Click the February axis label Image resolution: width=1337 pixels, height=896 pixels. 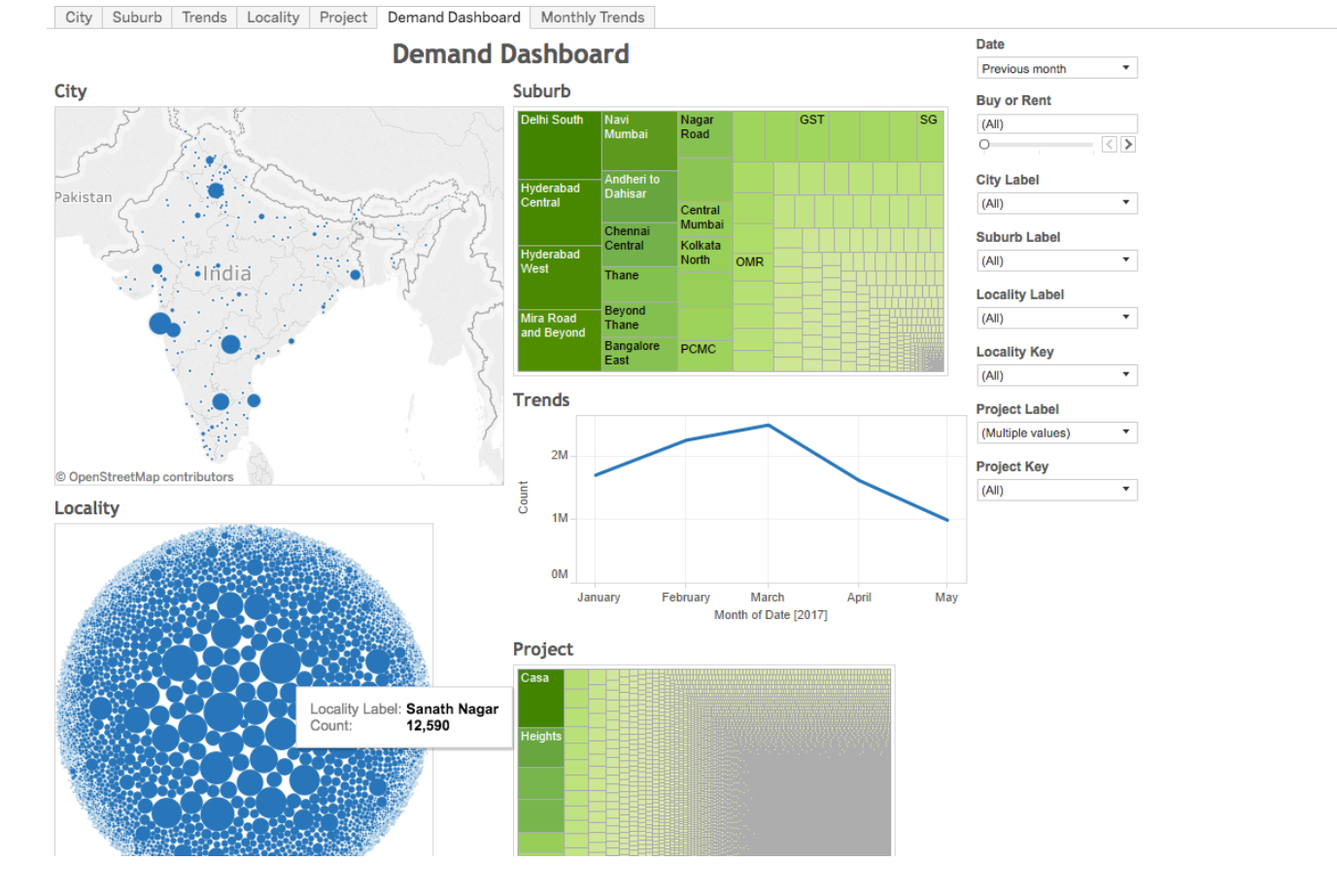[686, 598]
